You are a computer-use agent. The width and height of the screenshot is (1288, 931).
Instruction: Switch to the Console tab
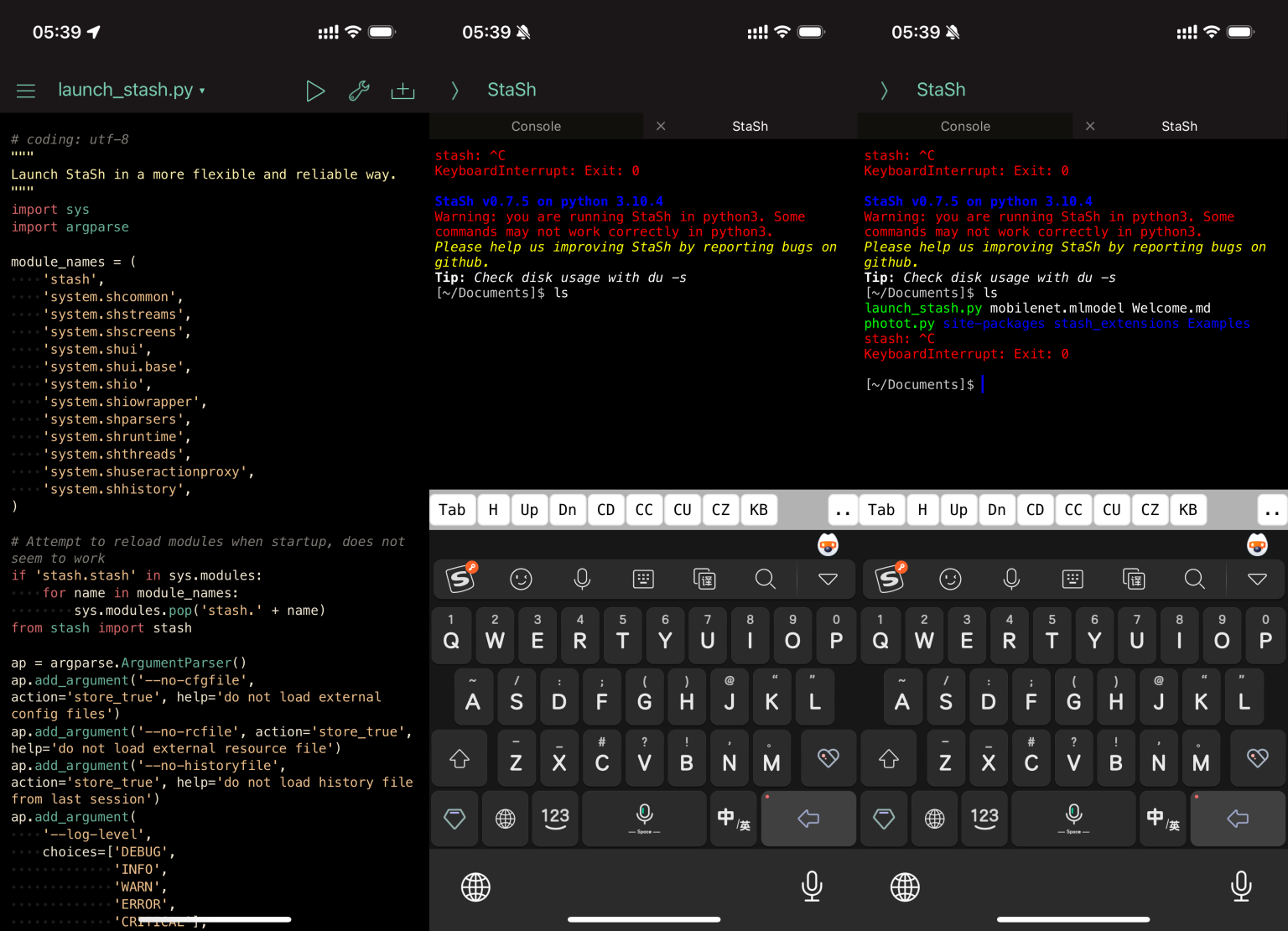point(536,126)
